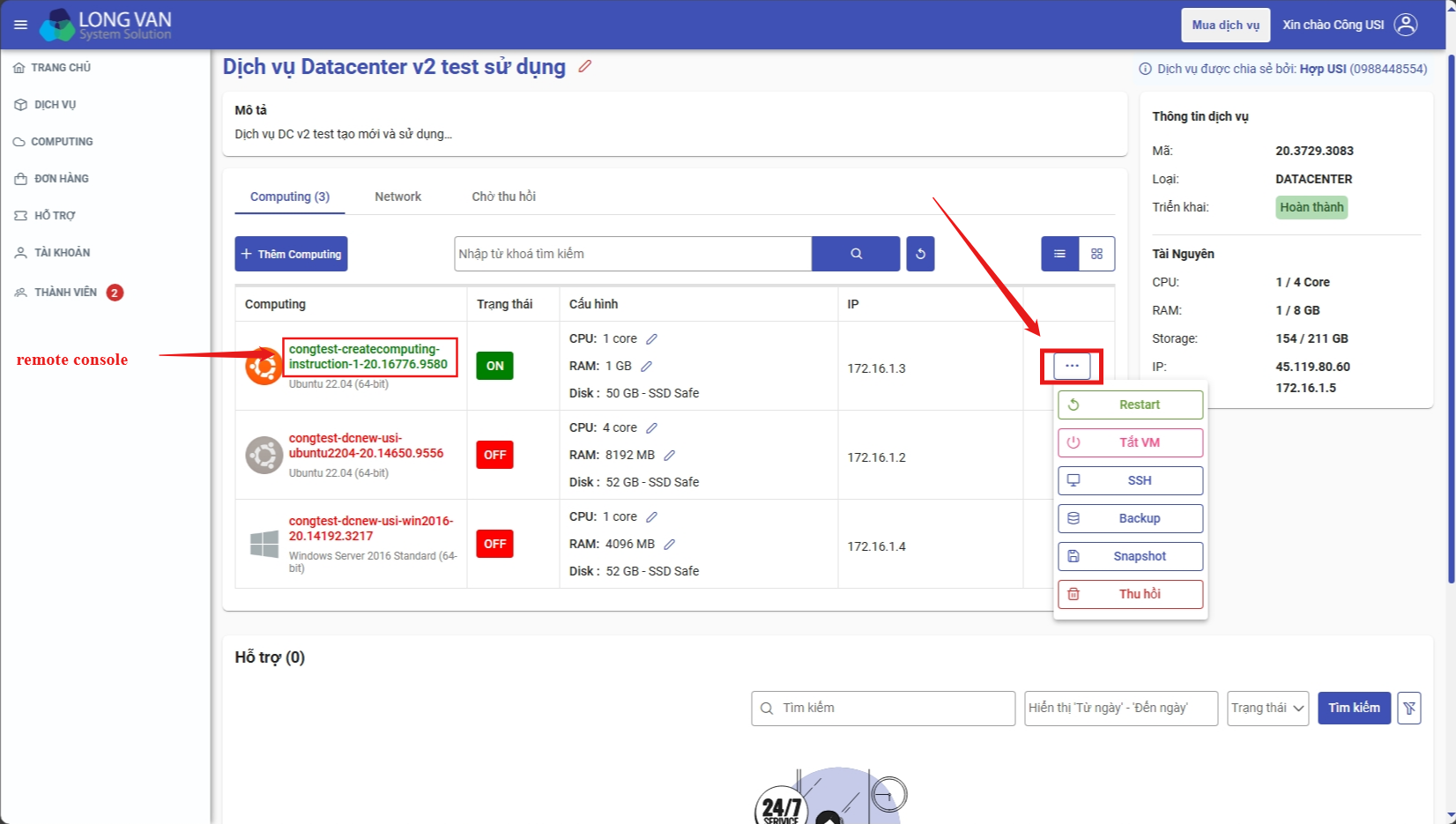Open congtest-createcomputing-instruction VM link

click(368, 357)
